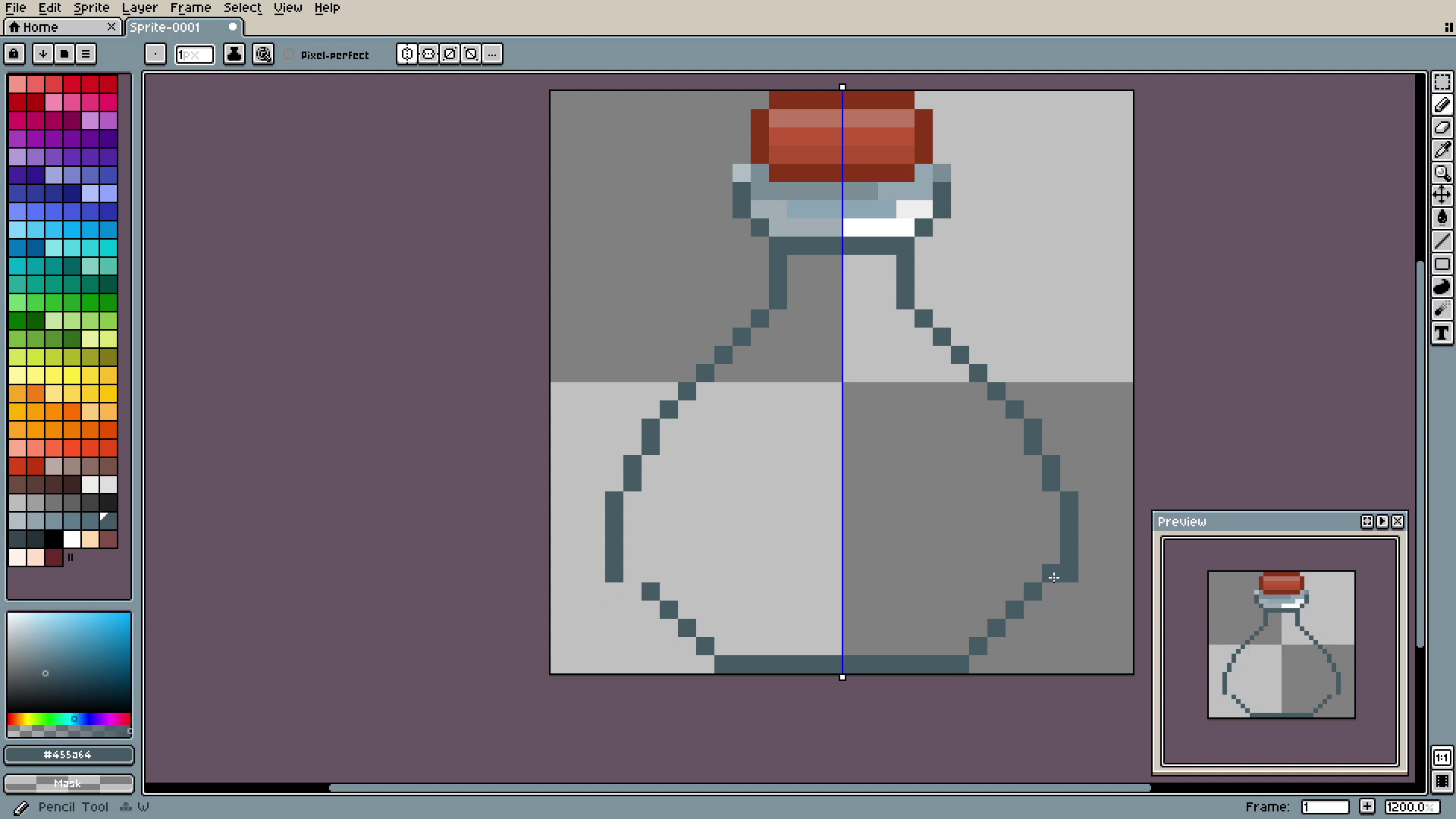Pick the Eyedropper tool
Screen dimensions: 1456x819
point(1442,150)
